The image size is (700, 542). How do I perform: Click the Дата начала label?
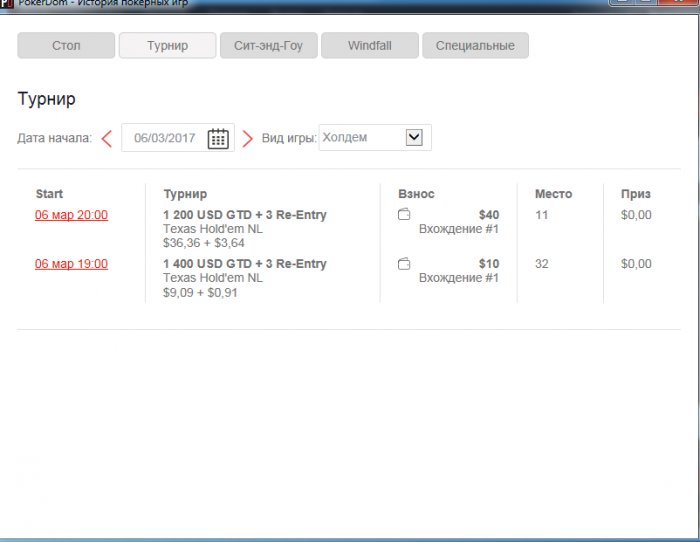[54, 138]
